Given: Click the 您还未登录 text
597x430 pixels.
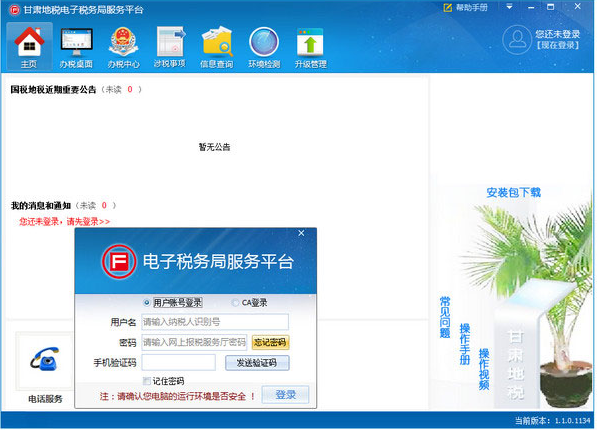Looking at the screenshot, I should 558,34.
